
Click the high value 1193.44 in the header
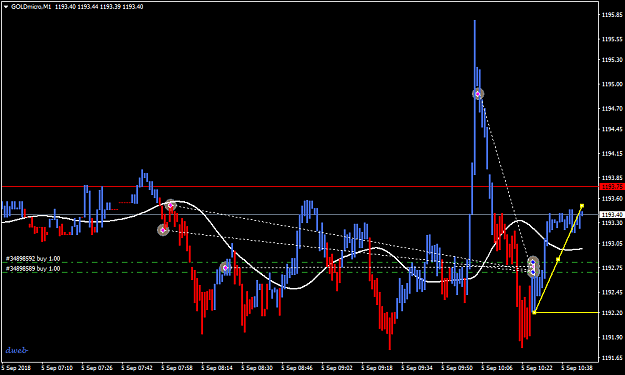pos(87,7)
